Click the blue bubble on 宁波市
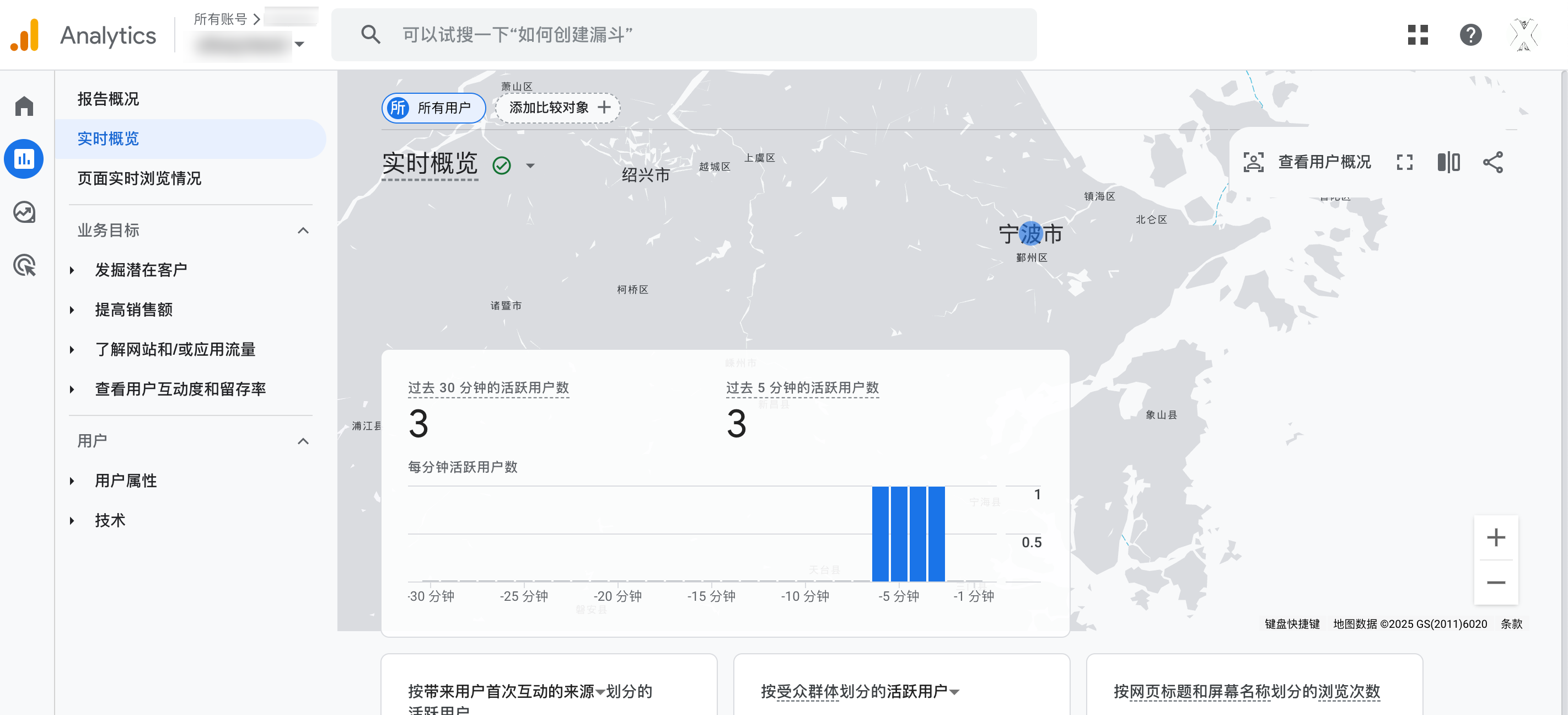Screen dimensions: 1568x715 click(1030, 233)
